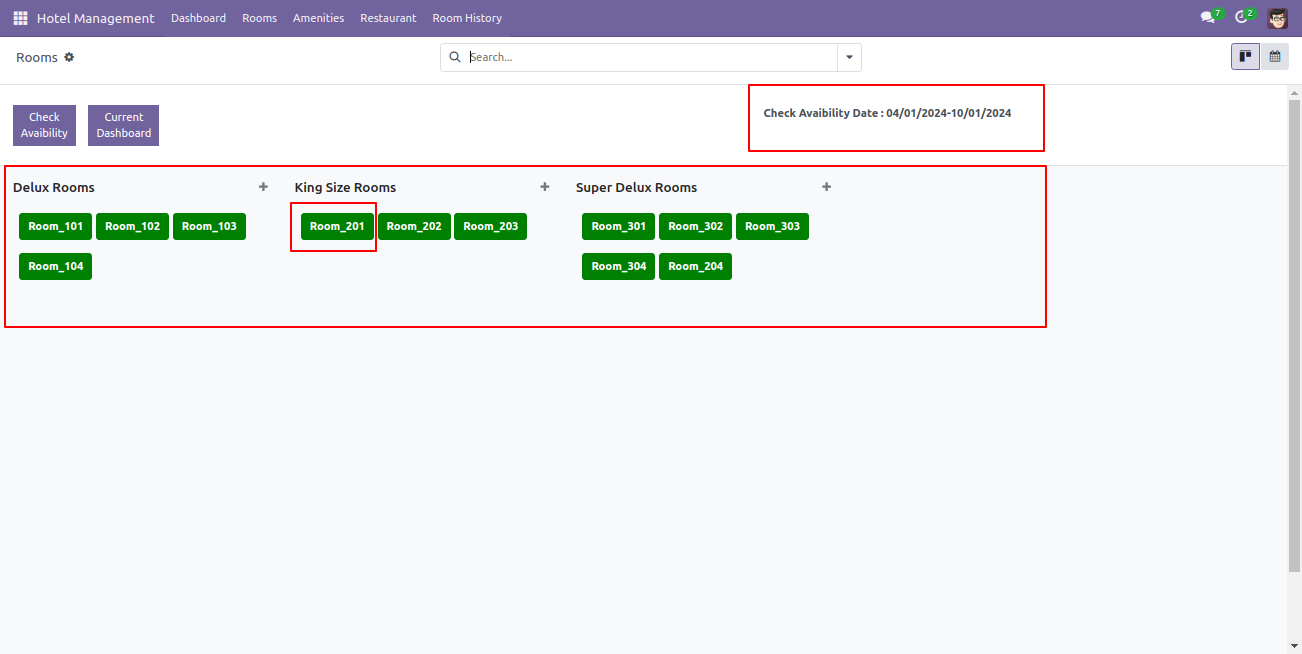The image size is (1302, 654).
Task: Select Room_102
Action: (133, 226)
